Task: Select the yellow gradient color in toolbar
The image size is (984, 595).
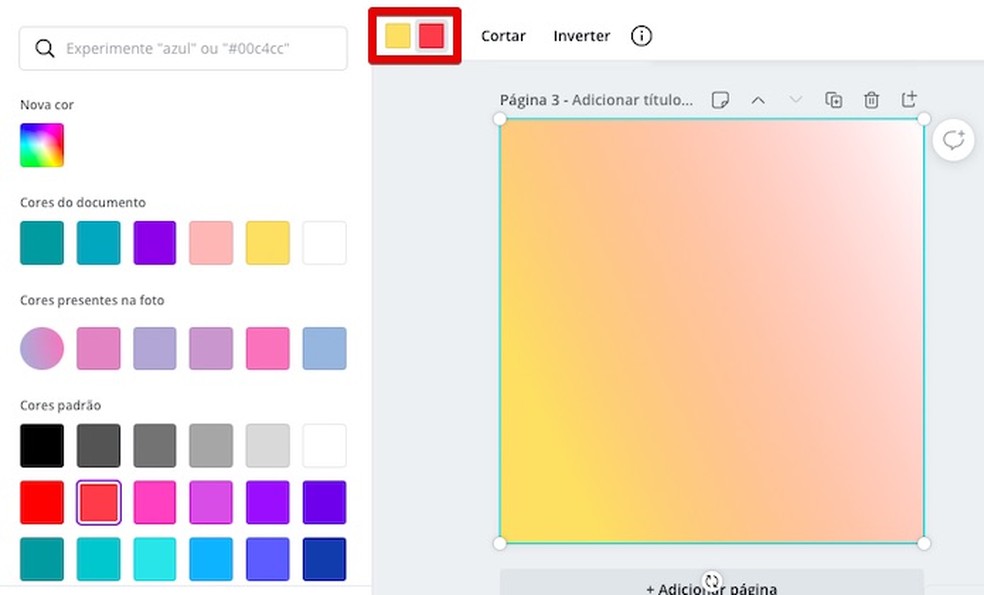Action: pyautogui.click(x=398, y=36)
